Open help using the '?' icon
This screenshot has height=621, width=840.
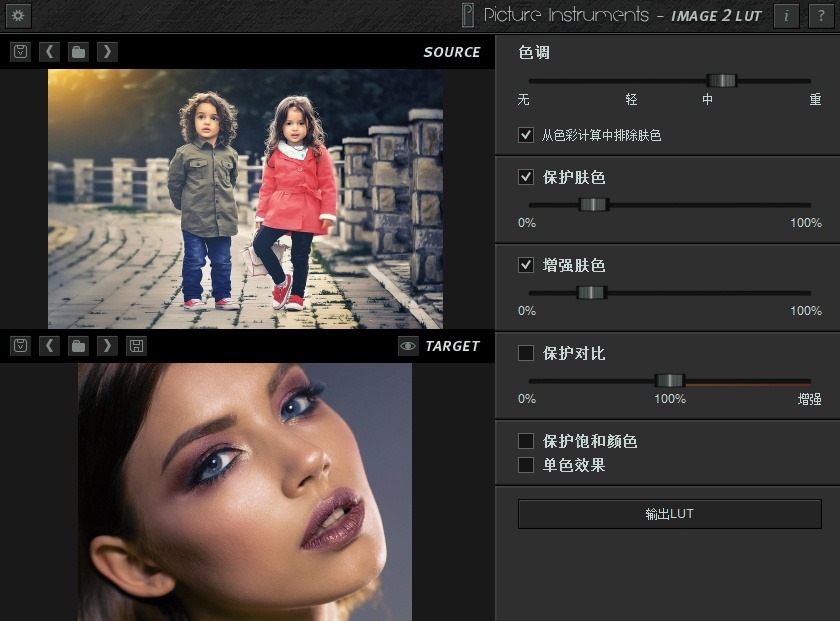coord(820,16)
